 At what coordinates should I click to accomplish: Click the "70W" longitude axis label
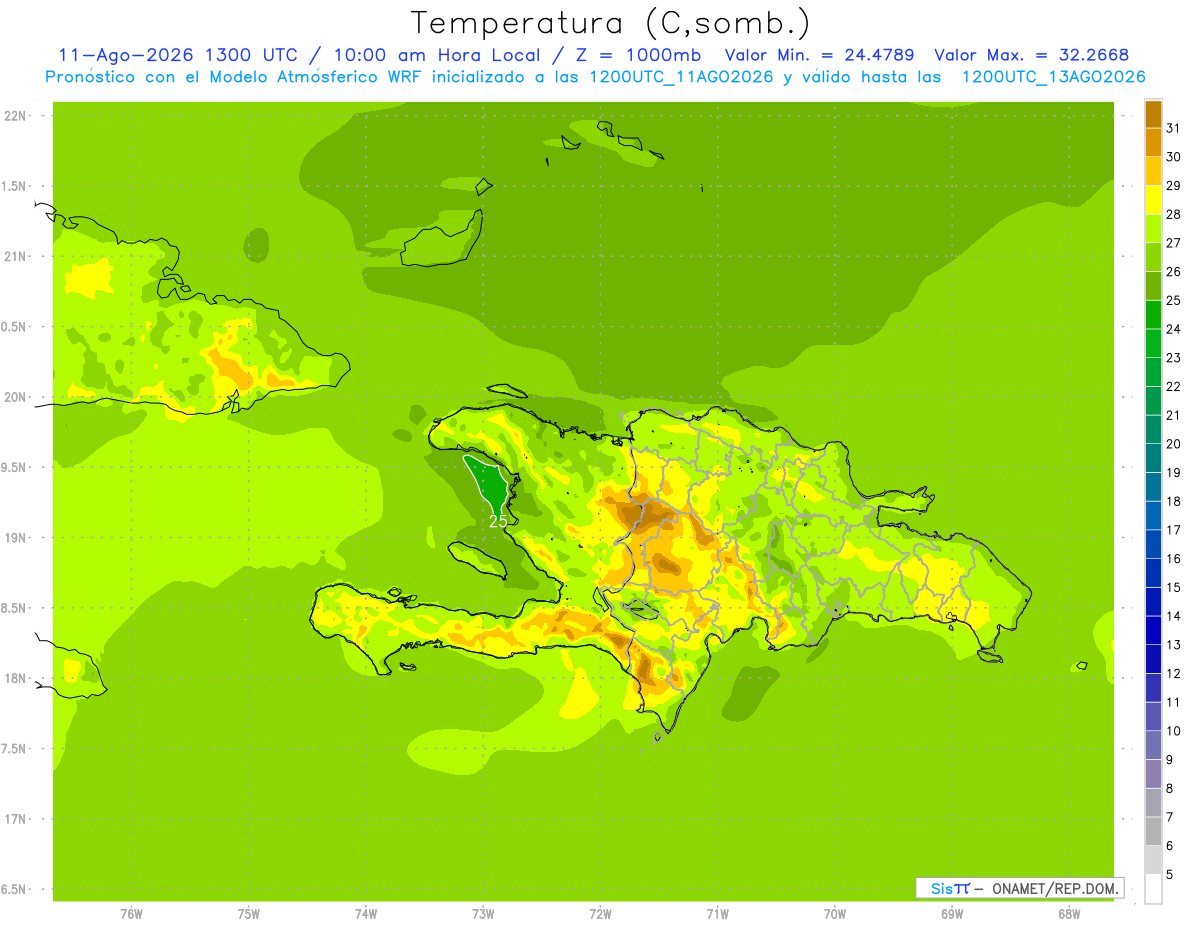(835, 914)
